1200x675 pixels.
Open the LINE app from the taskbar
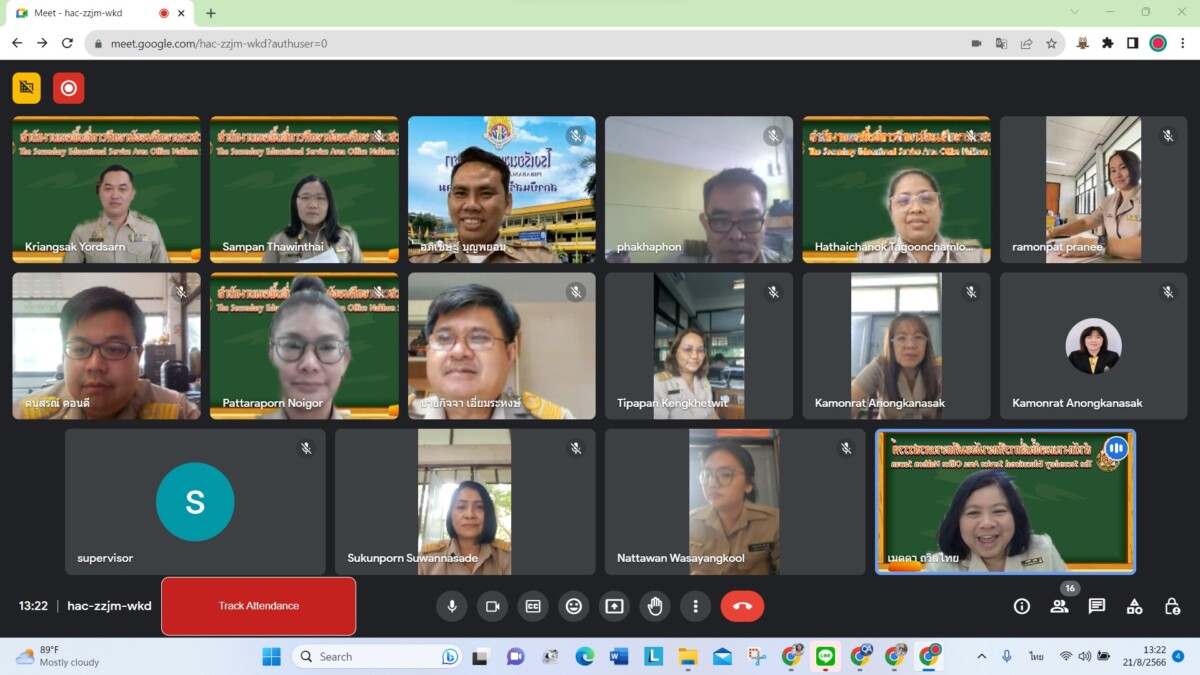[825, 657]
